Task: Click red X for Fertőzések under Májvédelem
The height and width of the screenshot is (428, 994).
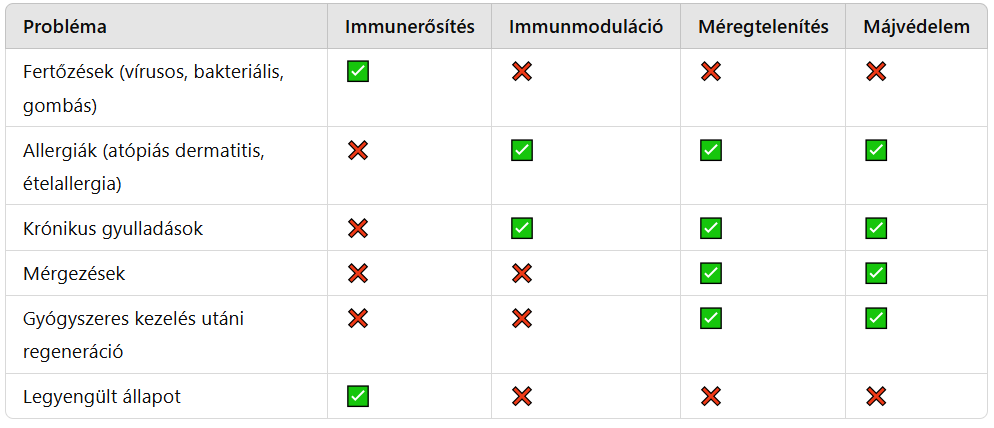Action: [876, 71]
